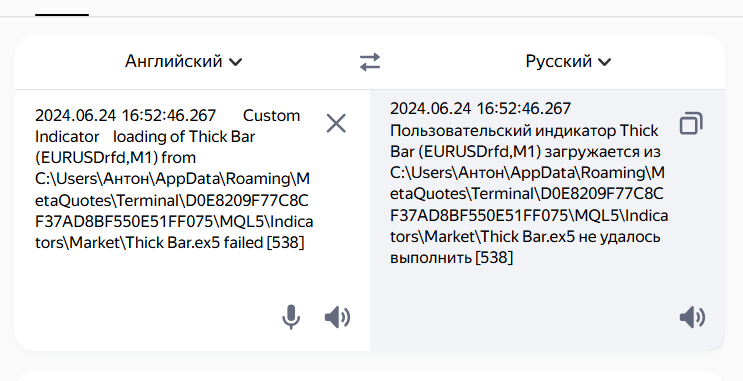Open the Русский target language selector
Viewport: 743px width, 381px height.
click(568, 62)
